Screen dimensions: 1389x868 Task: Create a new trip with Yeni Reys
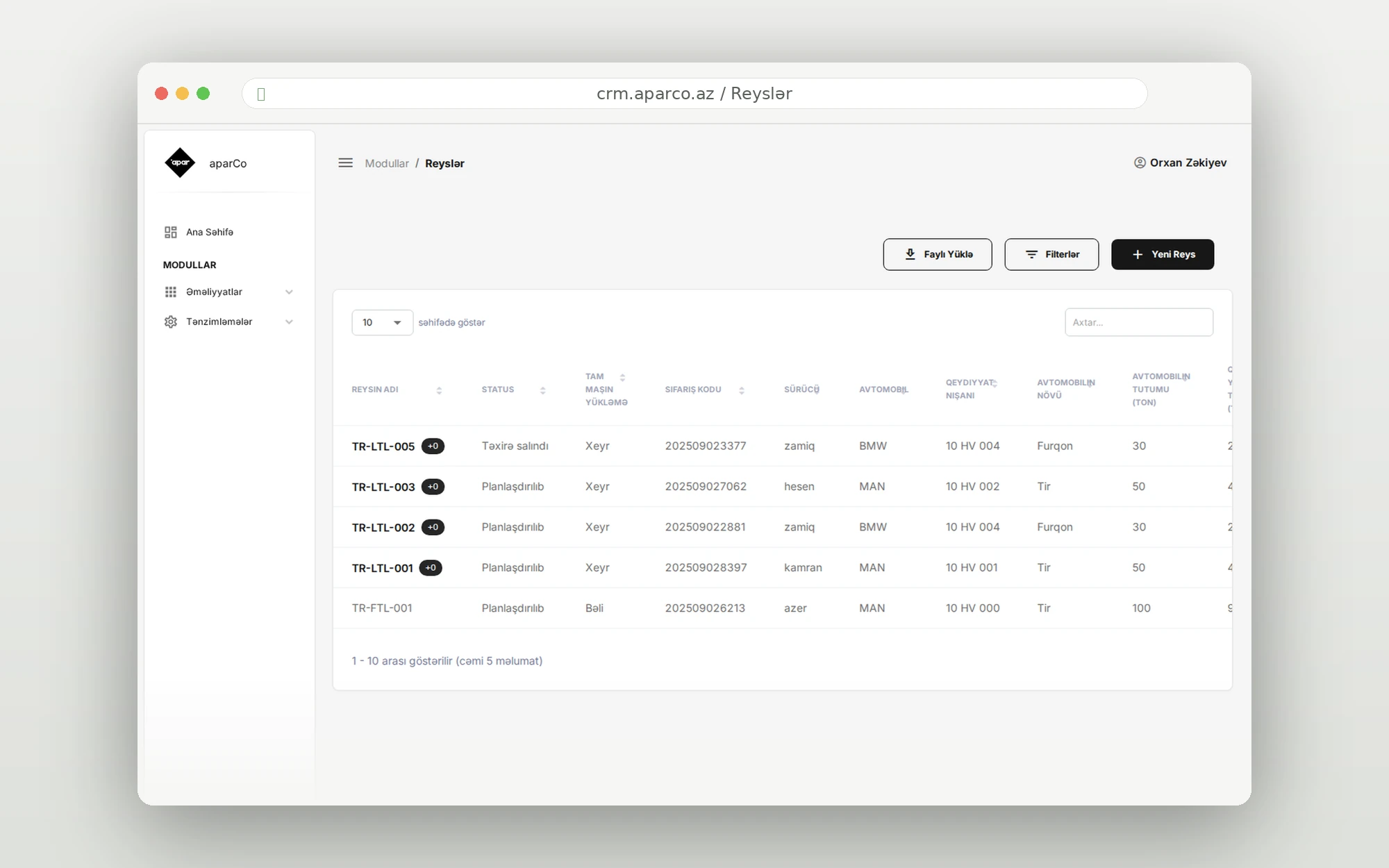[1163, 254]
